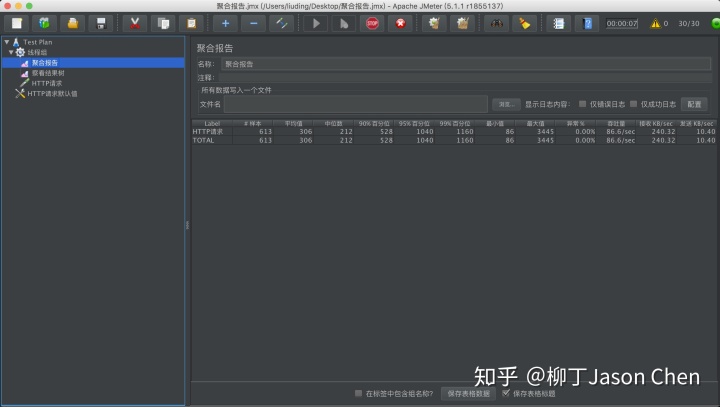Uncheck 保存表格标题 save table header checkbox
Screen dimensions: 720x407
(x=506, y=393)
